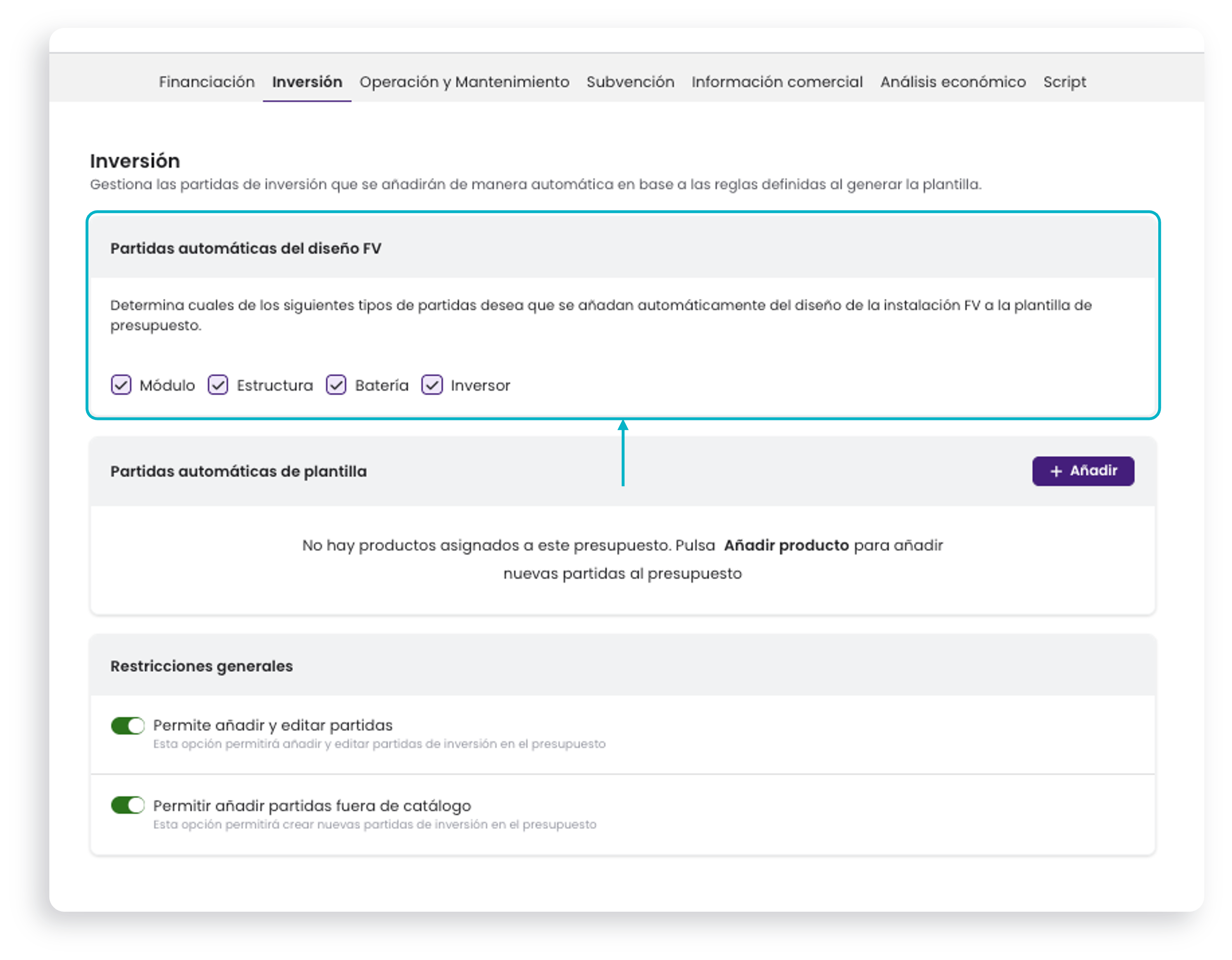Click the Inversor label text

point(480,385)
